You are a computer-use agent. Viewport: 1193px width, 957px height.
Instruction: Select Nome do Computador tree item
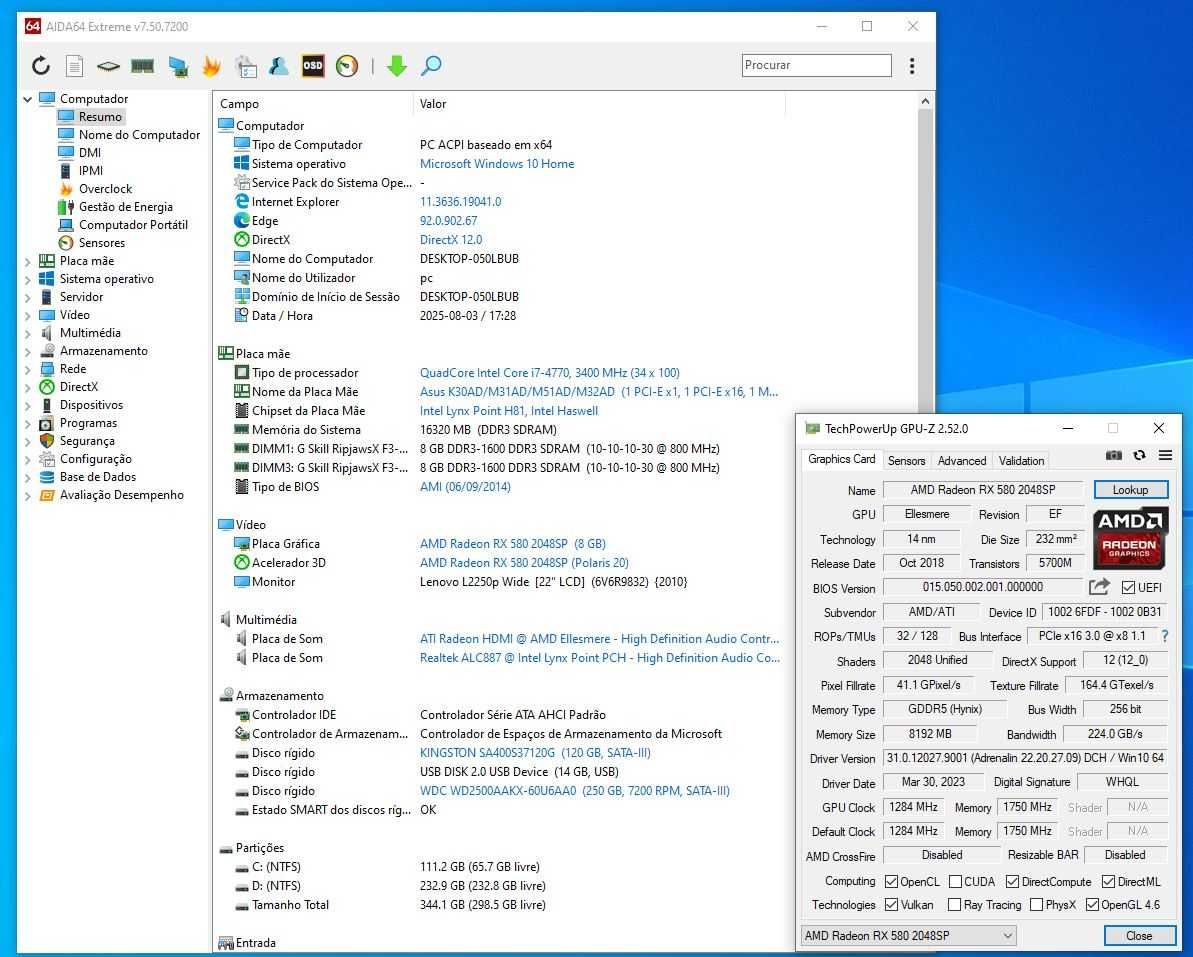click(x=139, y=135)
